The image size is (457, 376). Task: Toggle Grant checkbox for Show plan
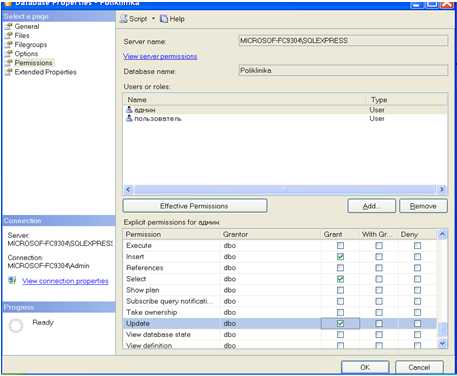click(340, 290)
